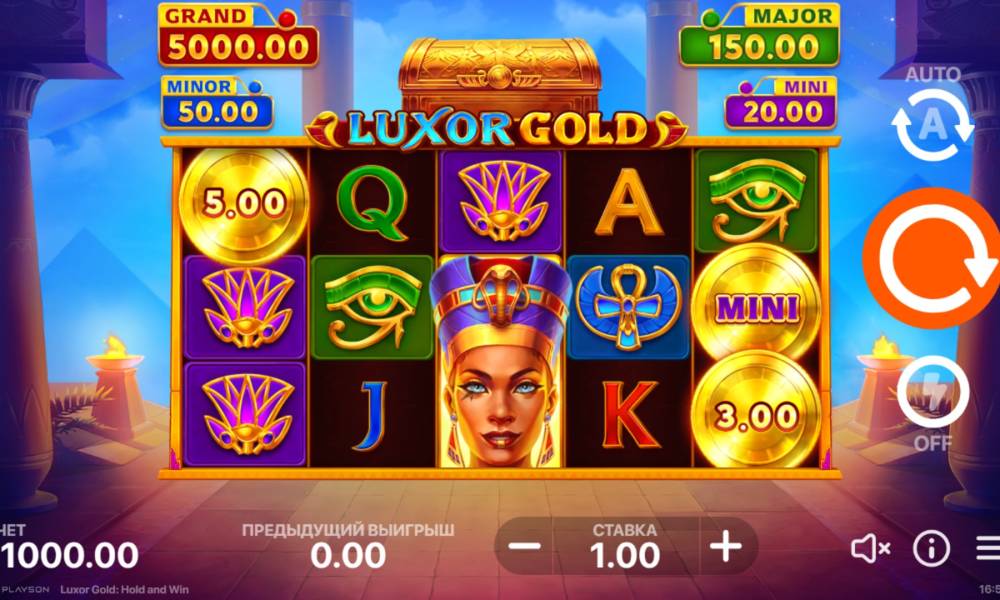
Task: Click the Cleopatra queen symbol
Action: 500,360
